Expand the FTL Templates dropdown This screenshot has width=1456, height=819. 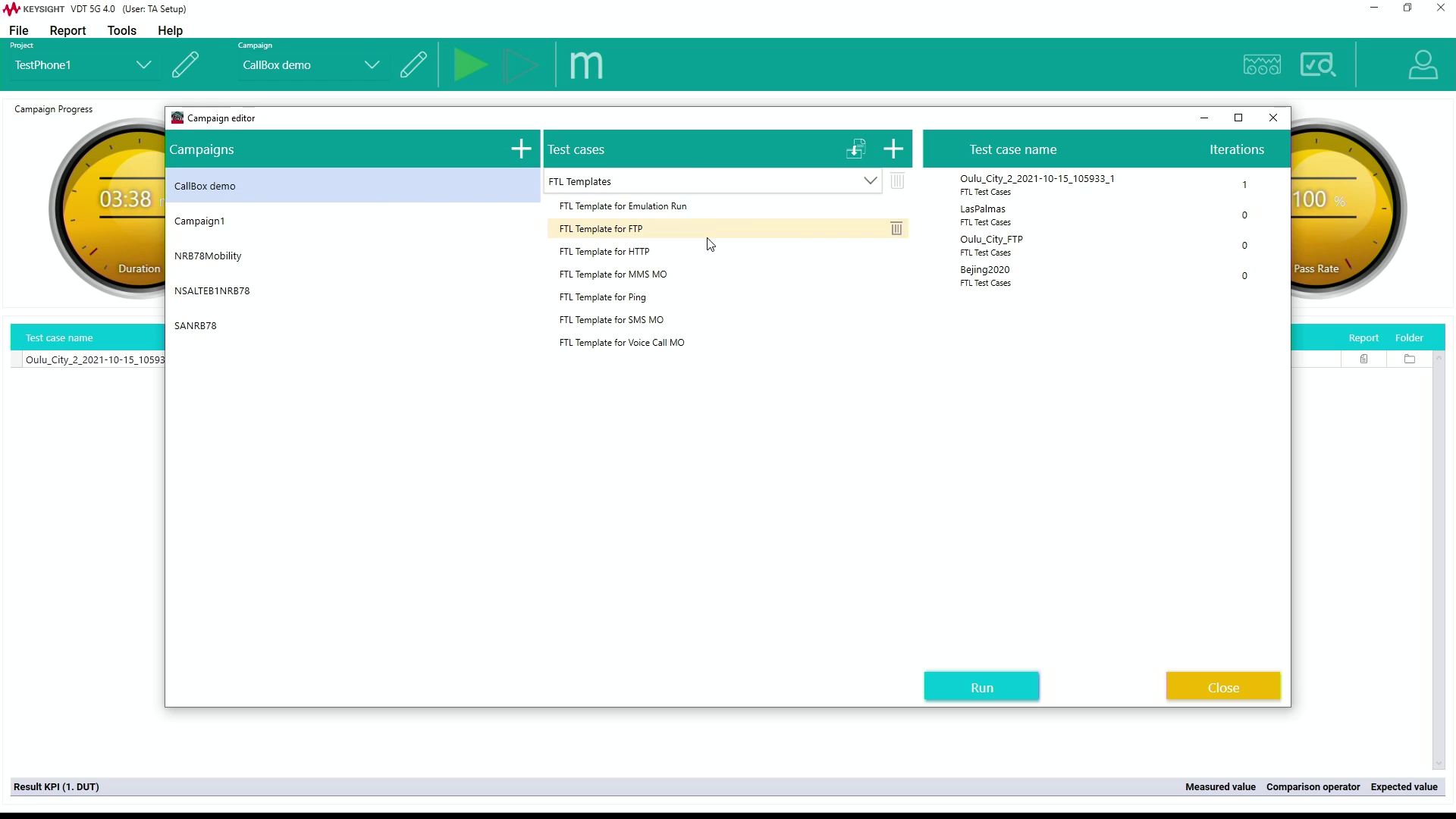click(870, 181)
